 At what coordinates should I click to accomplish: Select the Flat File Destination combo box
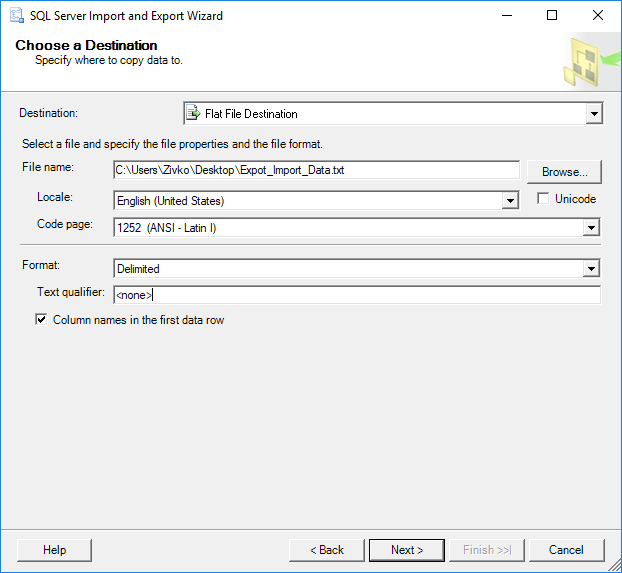click(x=393, y=113)
